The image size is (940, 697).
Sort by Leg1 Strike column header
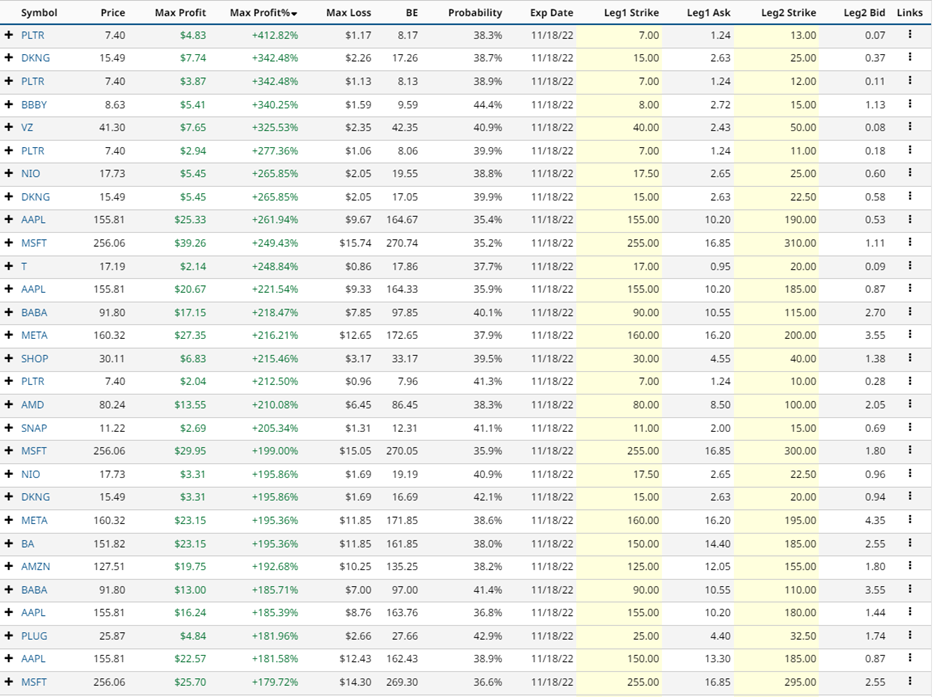coord(631,13)
